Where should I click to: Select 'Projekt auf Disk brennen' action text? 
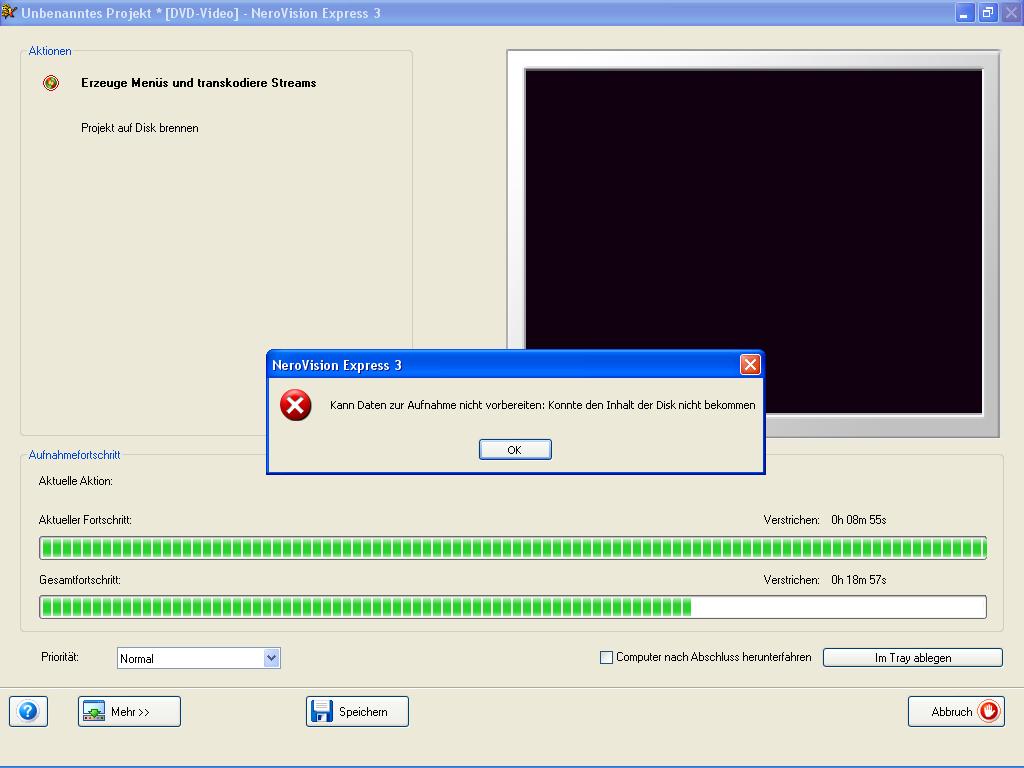140,128
